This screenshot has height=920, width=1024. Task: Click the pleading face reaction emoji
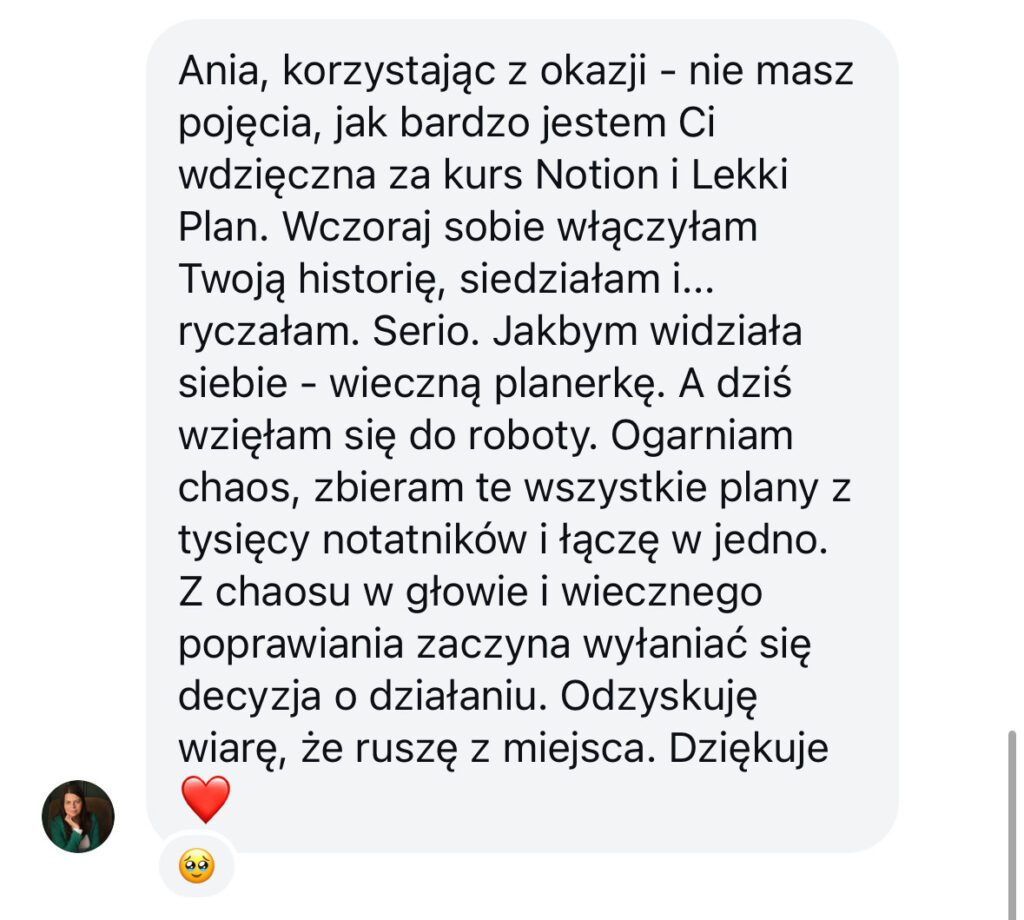[x=196, y=866]
